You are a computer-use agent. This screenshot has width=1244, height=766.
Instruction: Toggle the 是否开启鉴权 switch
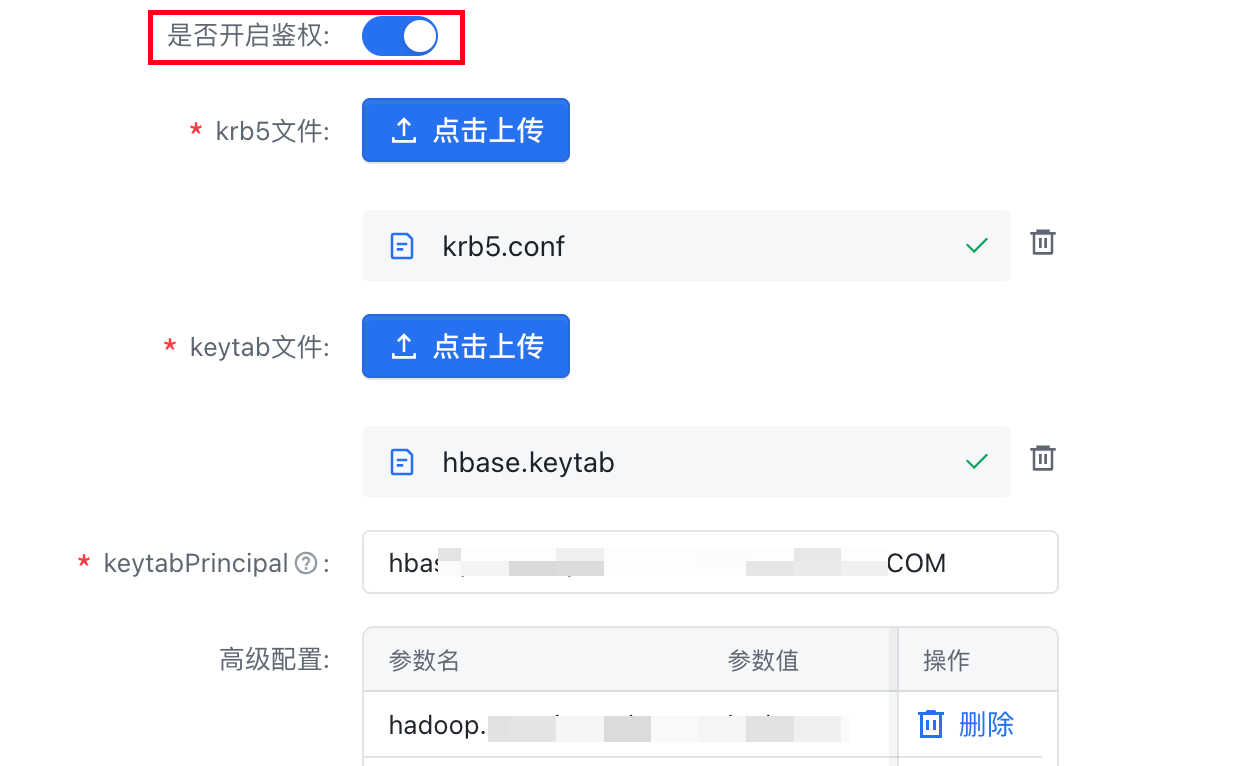pos(399,37)
